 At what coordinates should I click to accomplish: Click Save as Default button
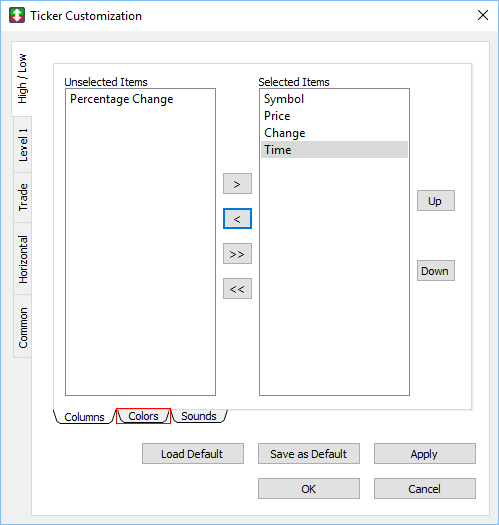309,454
